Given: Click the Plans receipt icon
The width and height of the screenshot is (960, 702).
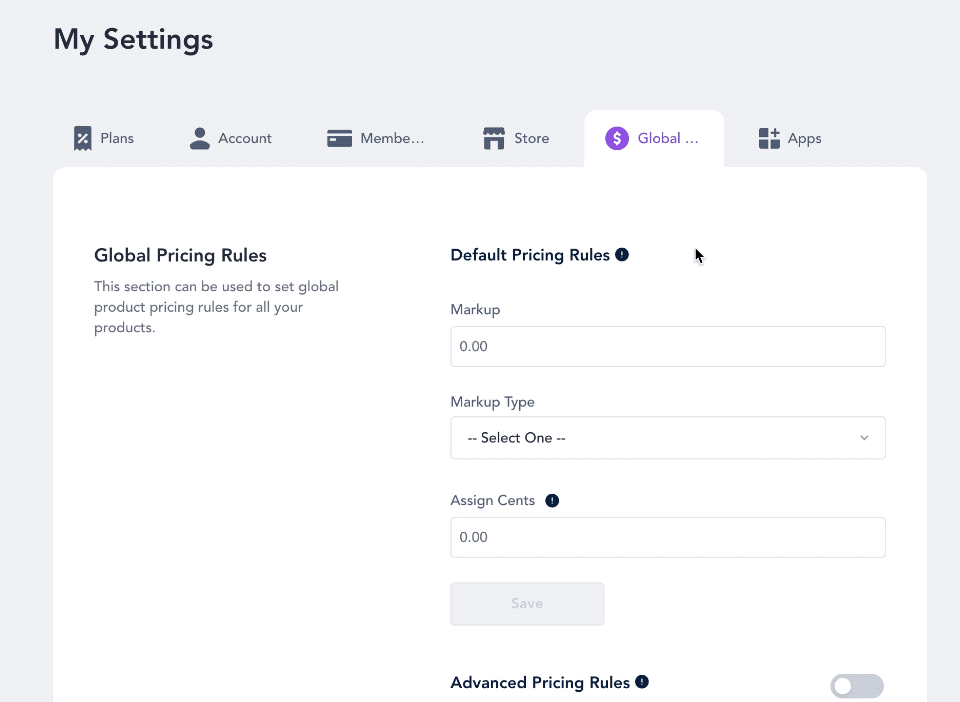Looking at the screenshot, I should [83, 138].
